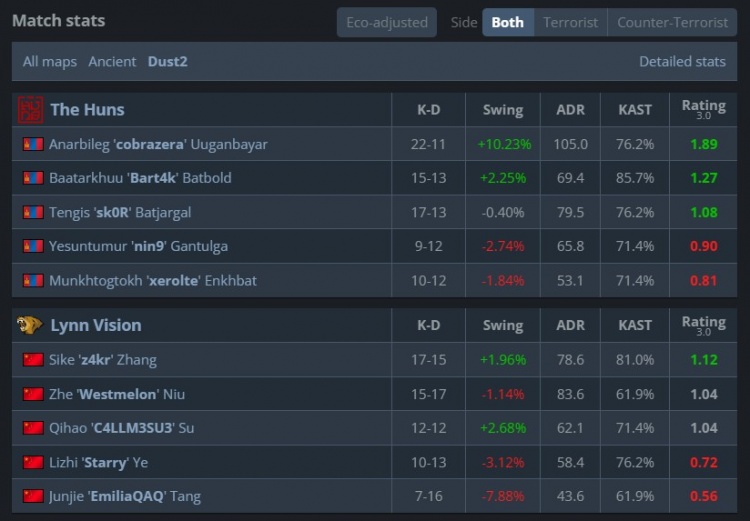Click the flag beside EmiliaQAQ
This screenshot has width=750, height=521.
(x=33, y=496)
